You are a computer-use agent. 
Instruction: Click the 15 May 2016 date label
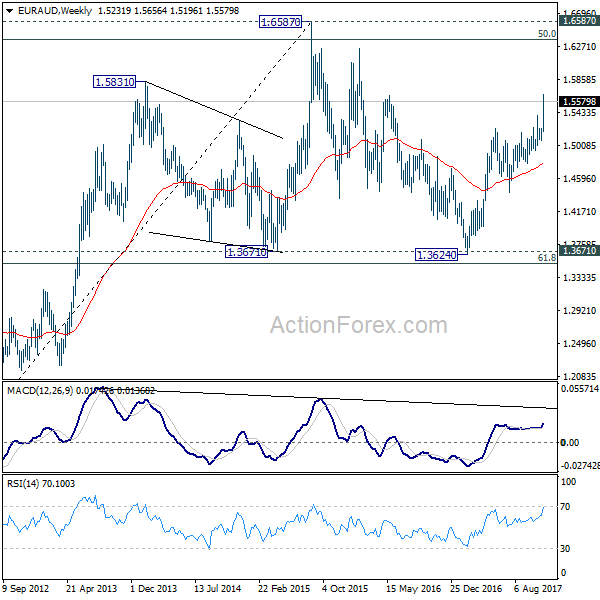[x=413, y=588]
